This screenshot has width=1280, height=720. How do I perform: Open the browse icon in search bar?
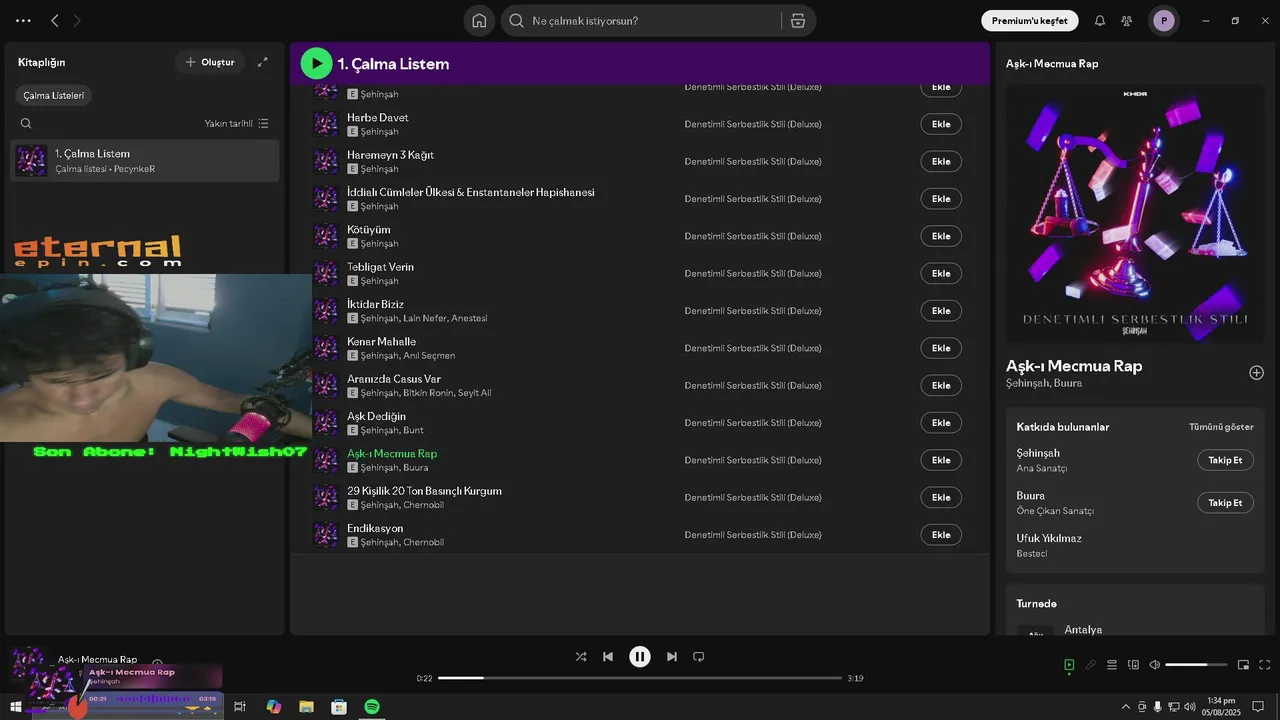[x=797, y=21]
